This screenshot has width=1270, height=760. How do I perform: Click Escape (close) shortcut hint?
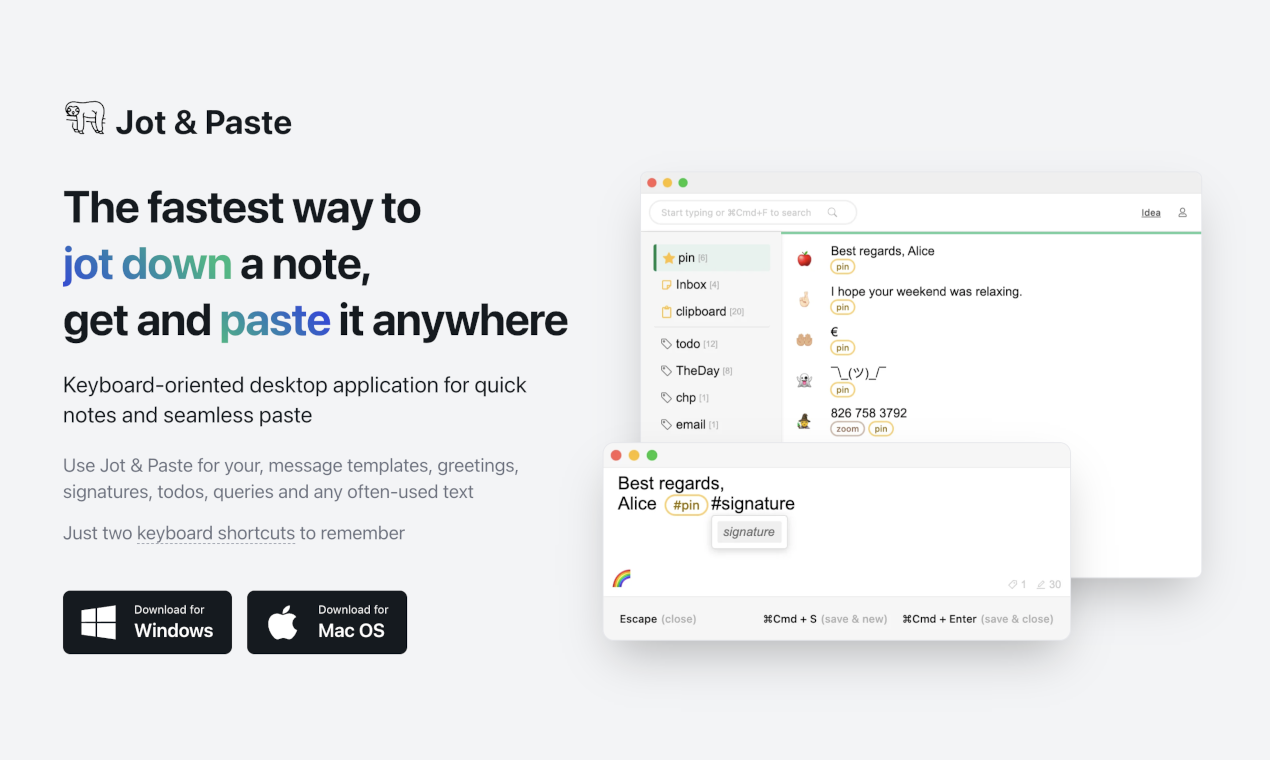coord(658,619)
